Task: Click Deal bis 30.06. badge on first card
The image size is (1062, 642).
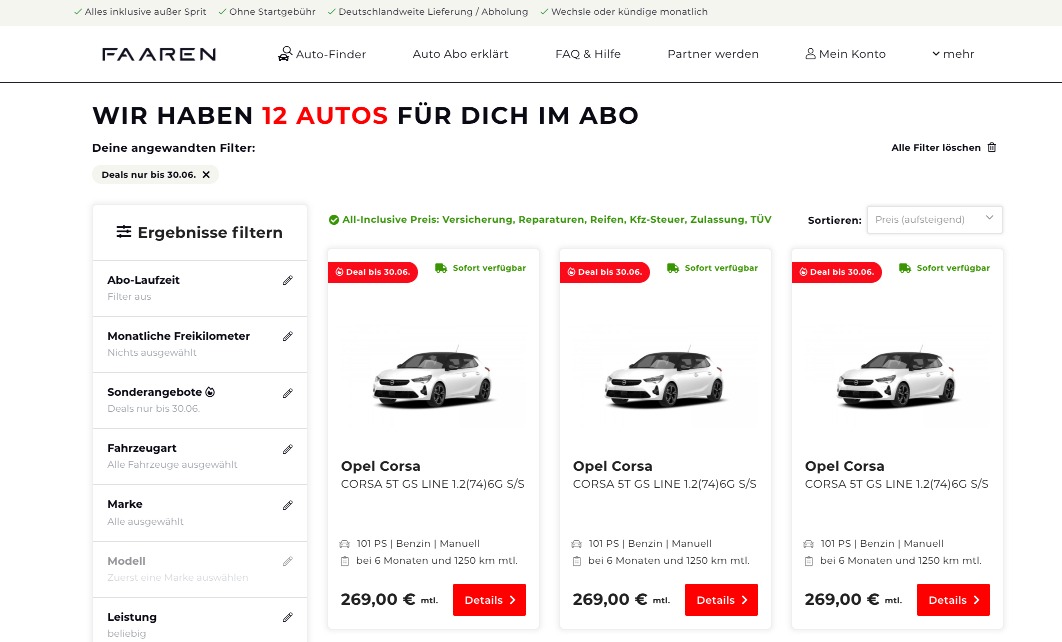Action: (x=373, y=272)
